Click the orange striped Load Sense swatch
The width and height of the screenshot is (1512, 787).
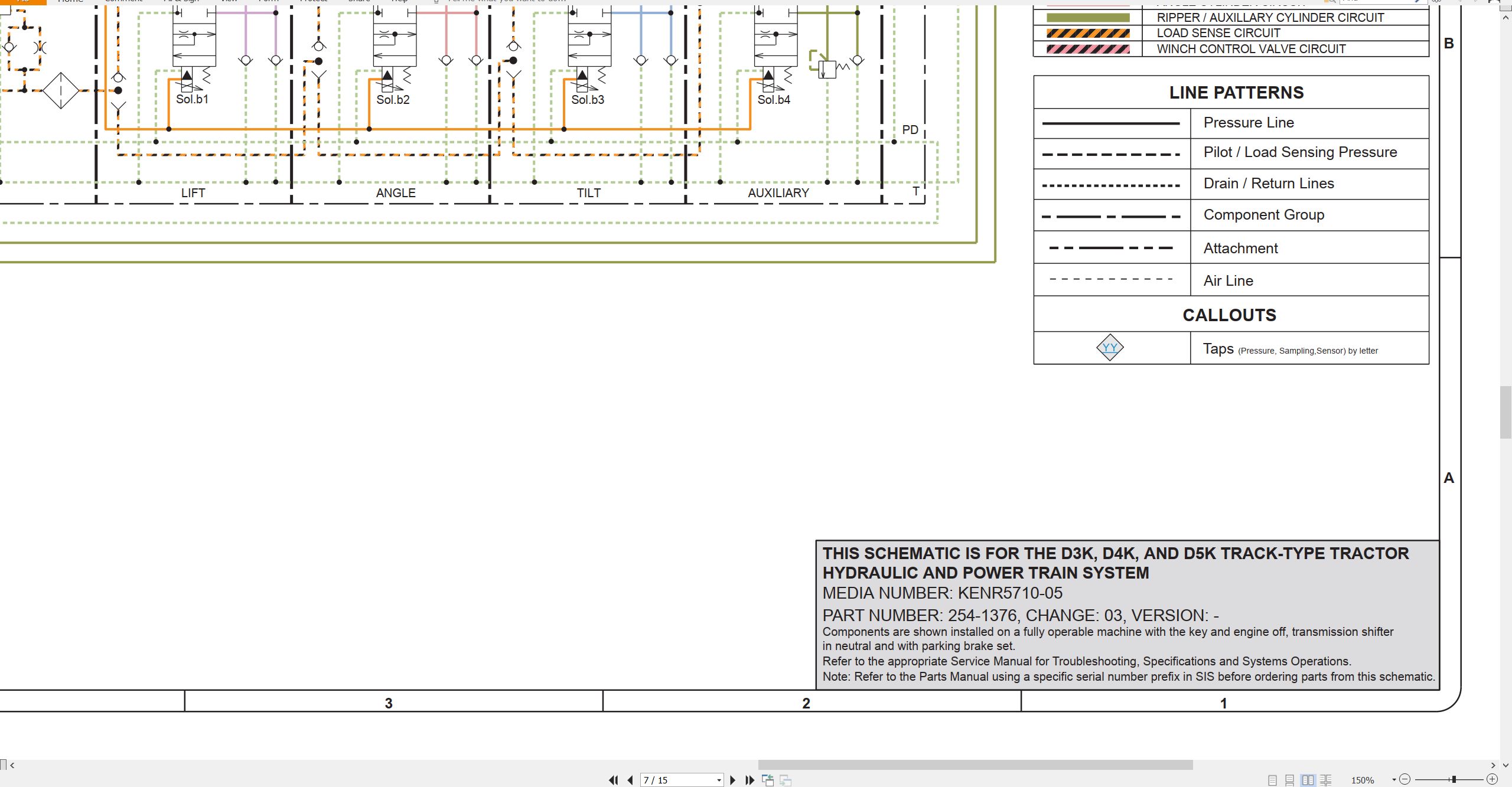click(1088, 34)
